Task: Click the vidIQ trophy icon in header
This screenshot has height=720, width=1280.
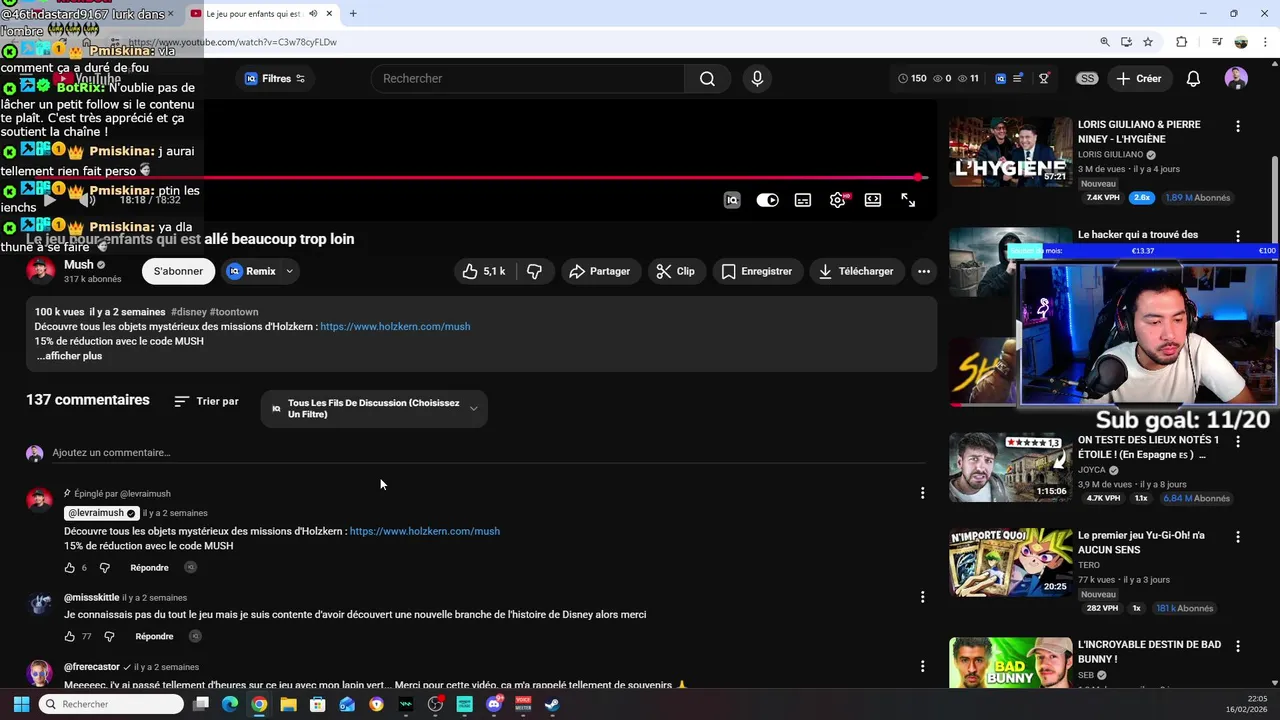Action: click(x=1044, y=79)
